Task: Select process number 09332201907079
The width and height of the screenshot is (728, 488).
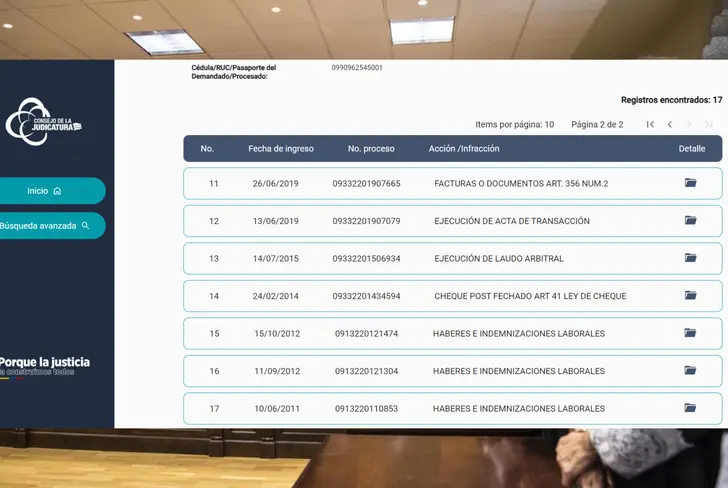Action: pyautogui.click(x=366, y=221)
